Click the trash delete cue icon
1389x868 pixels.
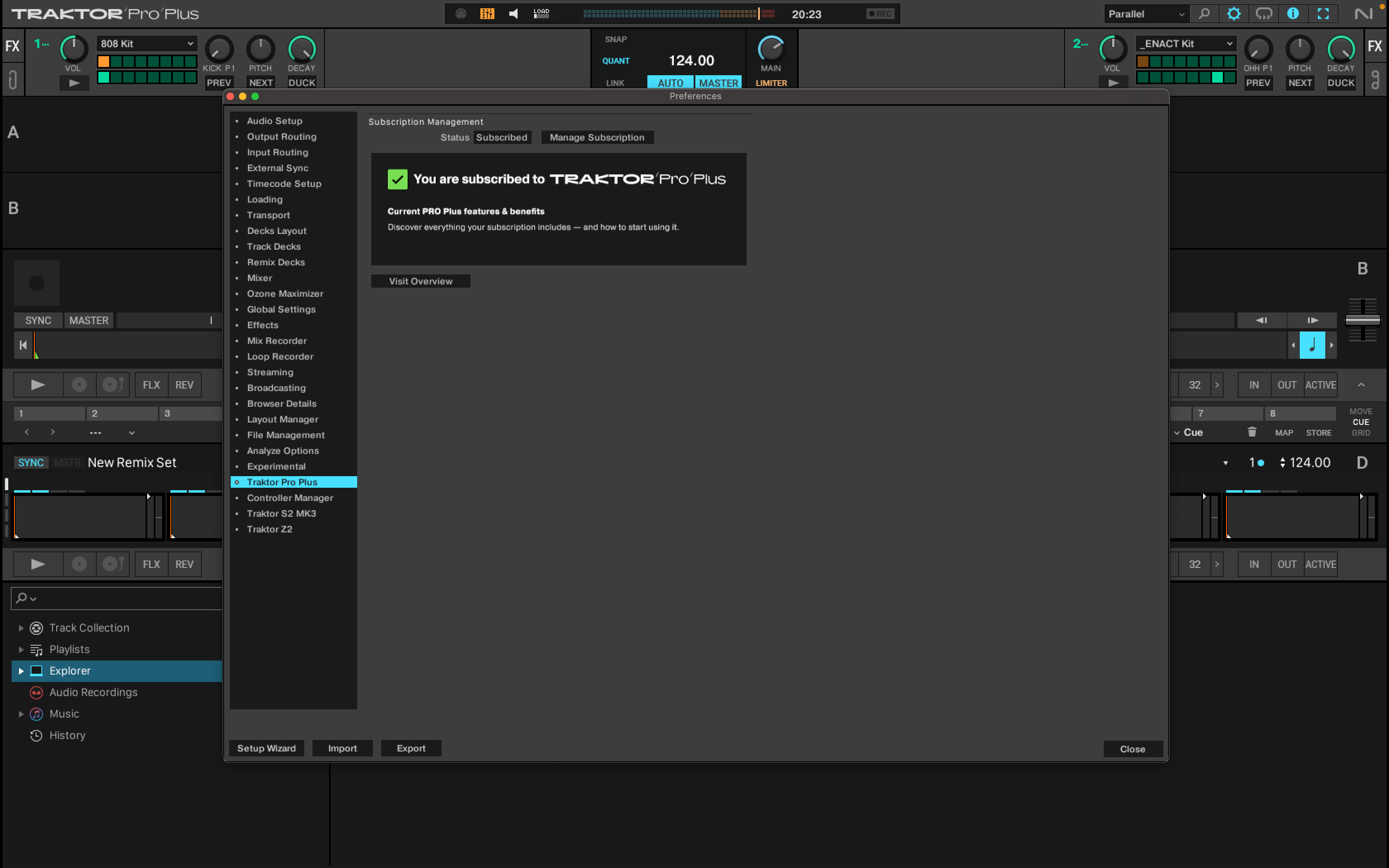coord(1252,432)
